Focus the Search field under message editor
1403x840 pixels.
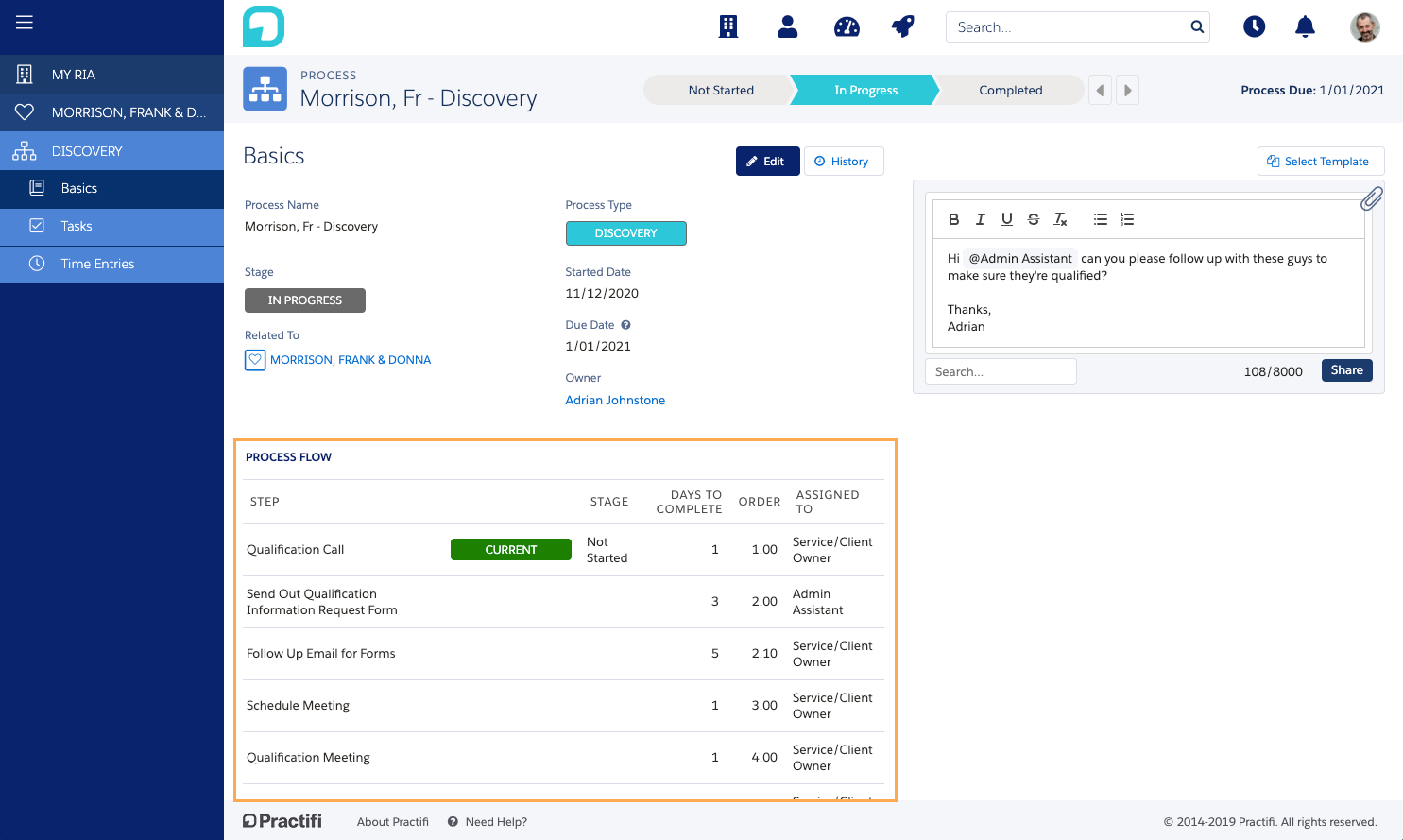pos(1001,371)
